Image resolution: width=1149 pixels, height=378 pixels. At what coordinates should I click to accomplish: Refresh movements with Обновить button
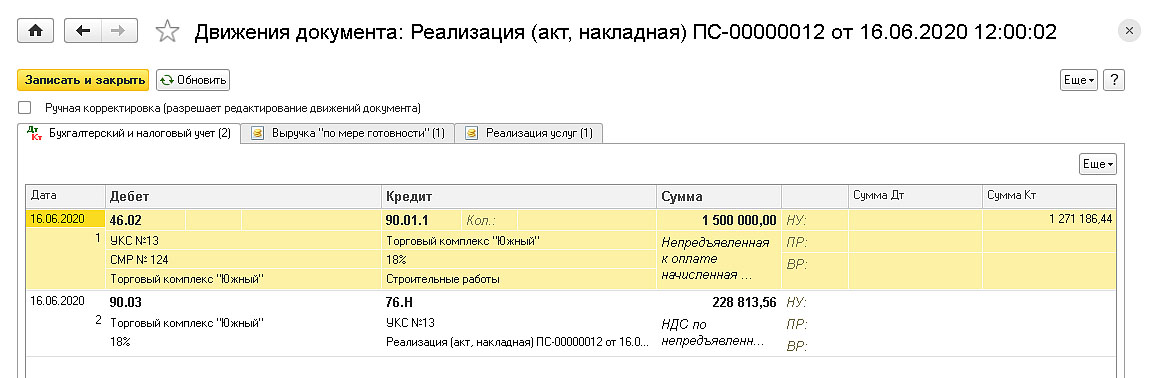(193, 80)
